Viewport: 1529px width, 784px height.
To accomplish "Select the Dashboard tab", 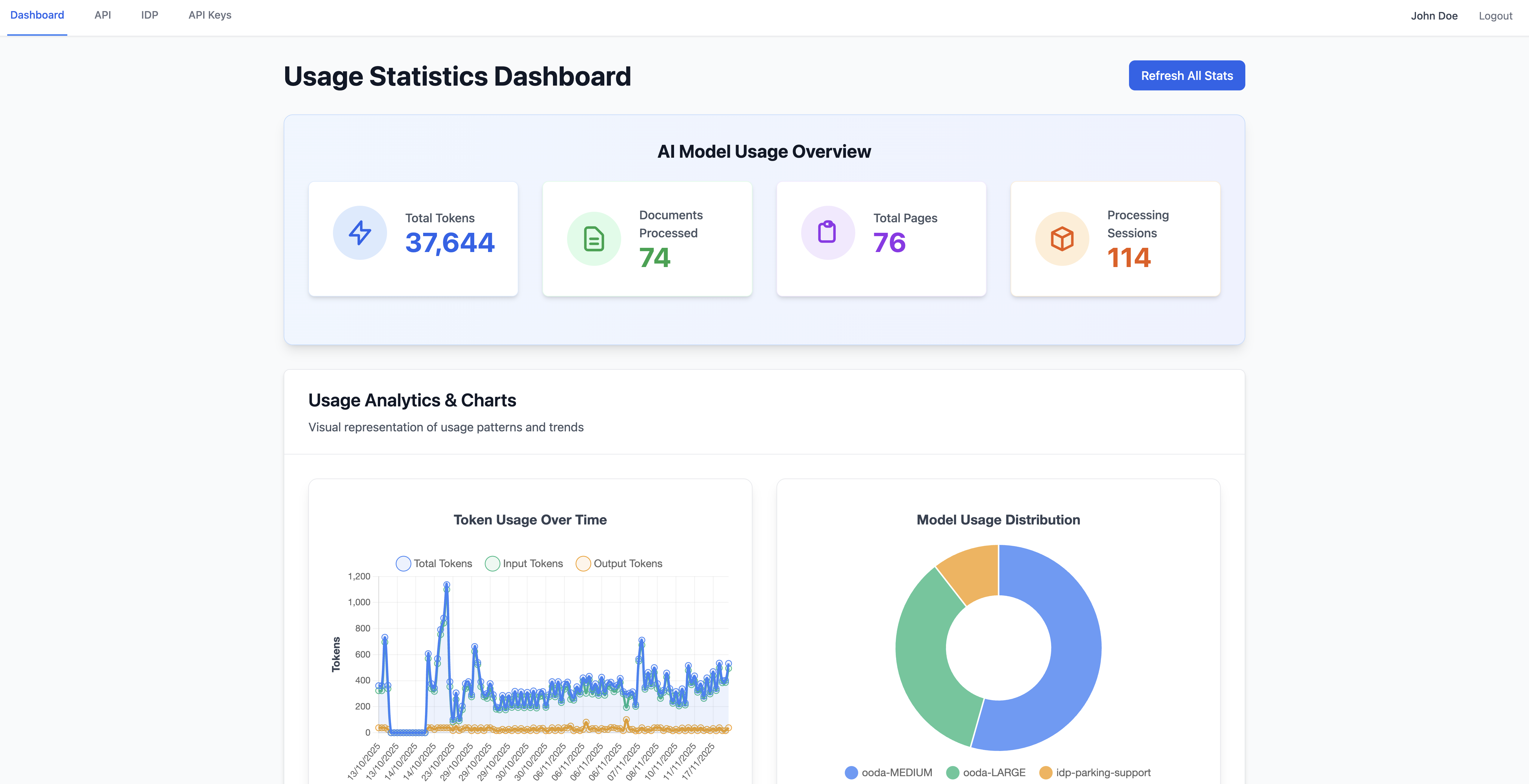I will 37,15.
